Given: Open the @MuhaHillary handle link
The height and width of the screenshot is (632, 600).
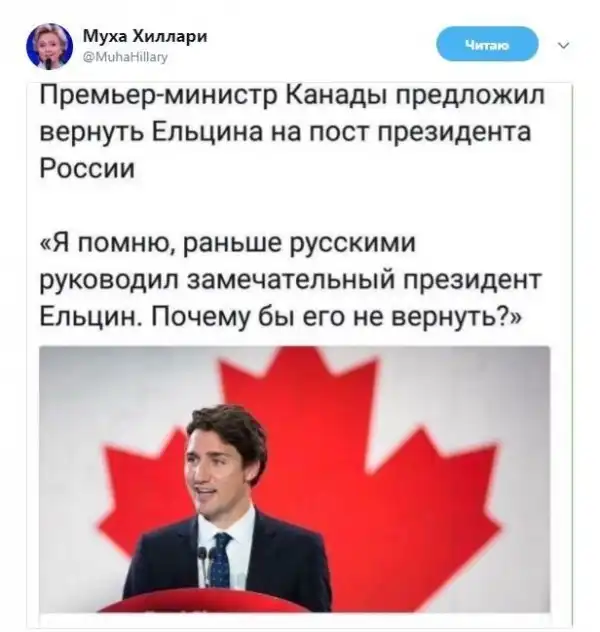Looking at the screenshot, I should tap(125, 58).
